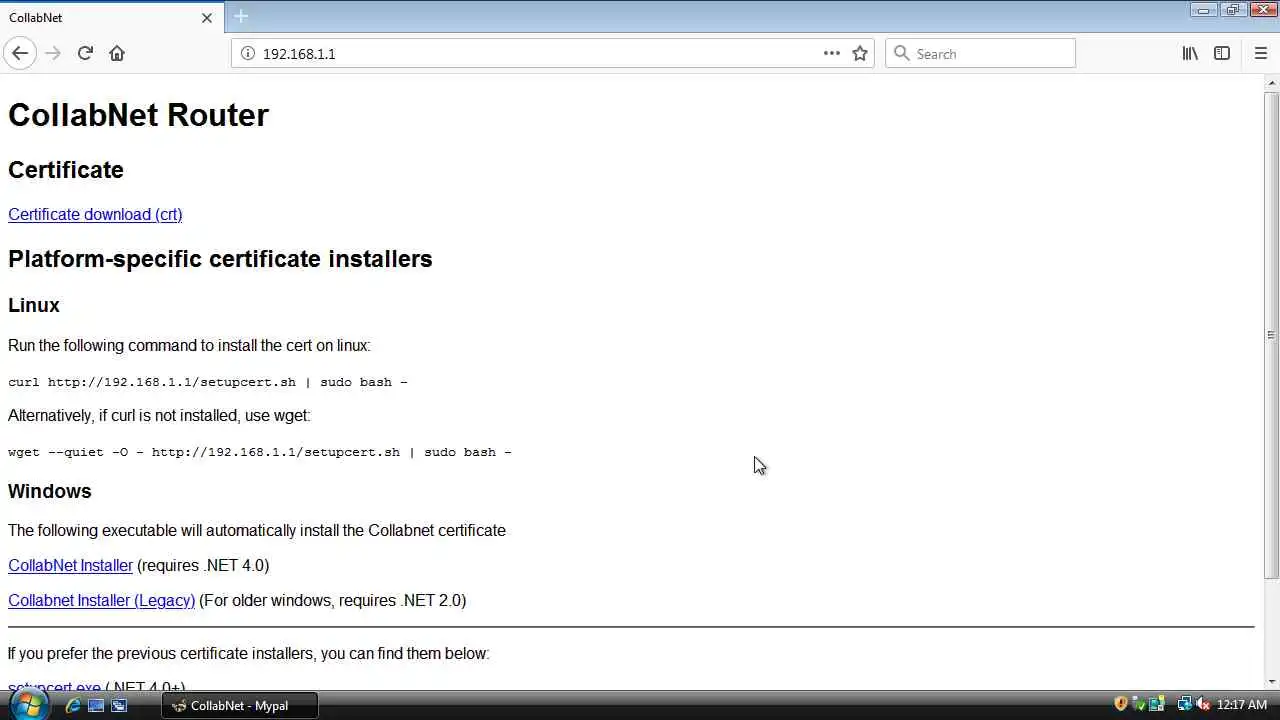The height and width of the screenshot is (720, 1280).
Task: Select the CollabNet browser tab
Action: (x=110, y=17)
